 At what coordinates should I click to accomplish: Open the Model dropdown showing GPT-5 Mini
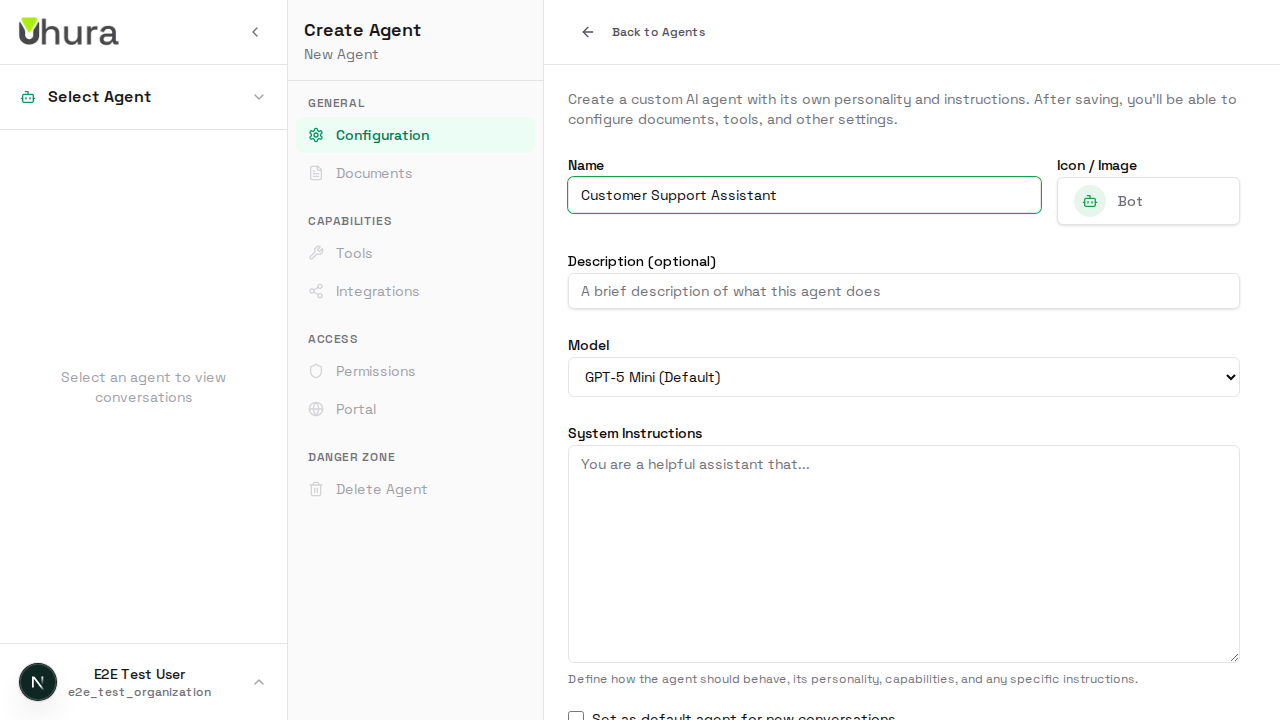903,377
